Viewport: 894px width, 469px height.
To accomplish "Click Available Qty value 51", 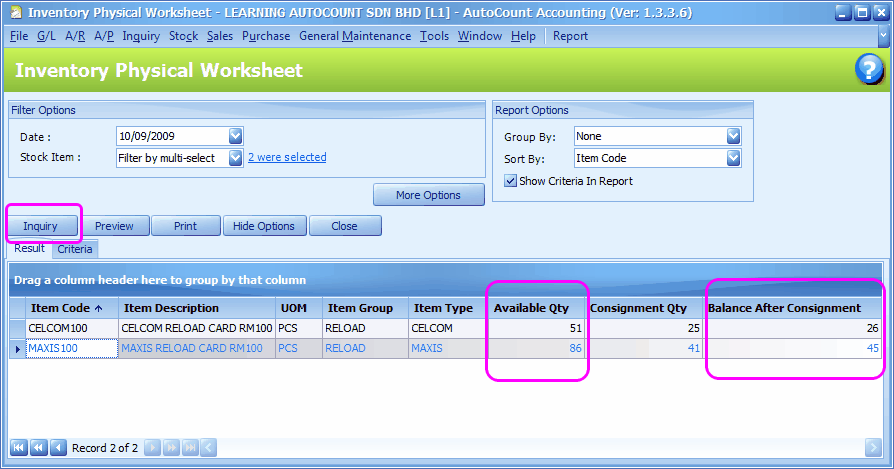I will pos(537,328).
